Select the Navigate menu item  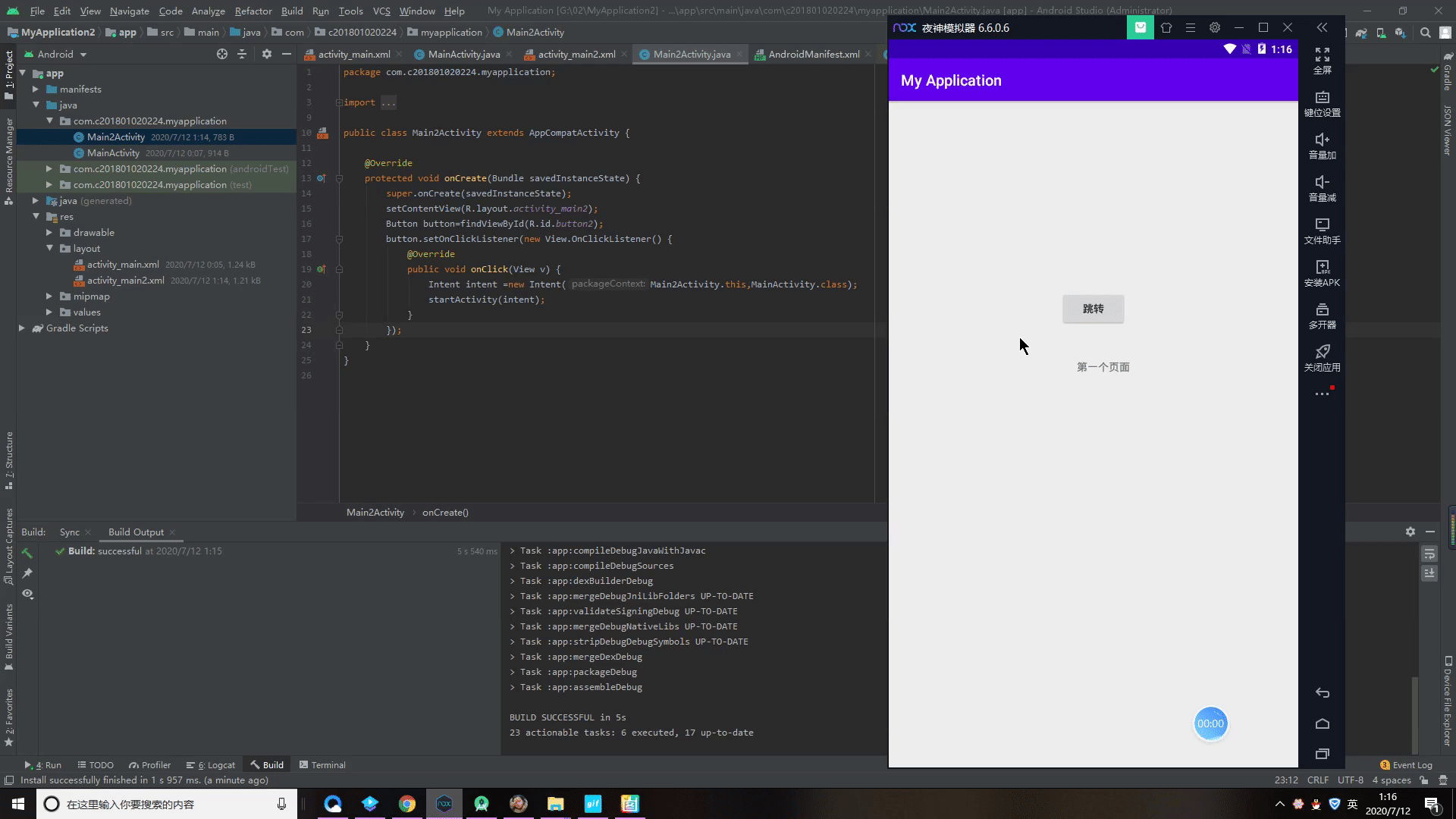(x=128, y=10)
